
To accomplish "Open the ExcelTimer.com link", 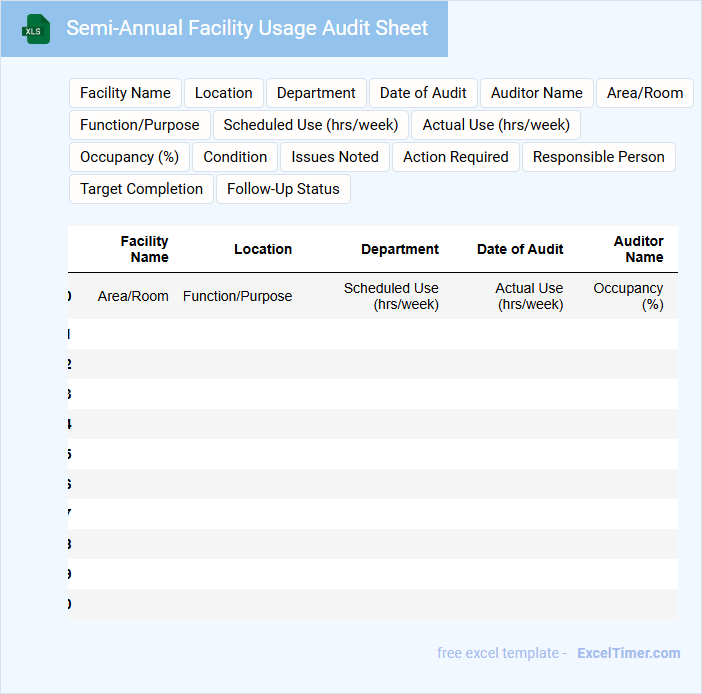I will 628,653.
